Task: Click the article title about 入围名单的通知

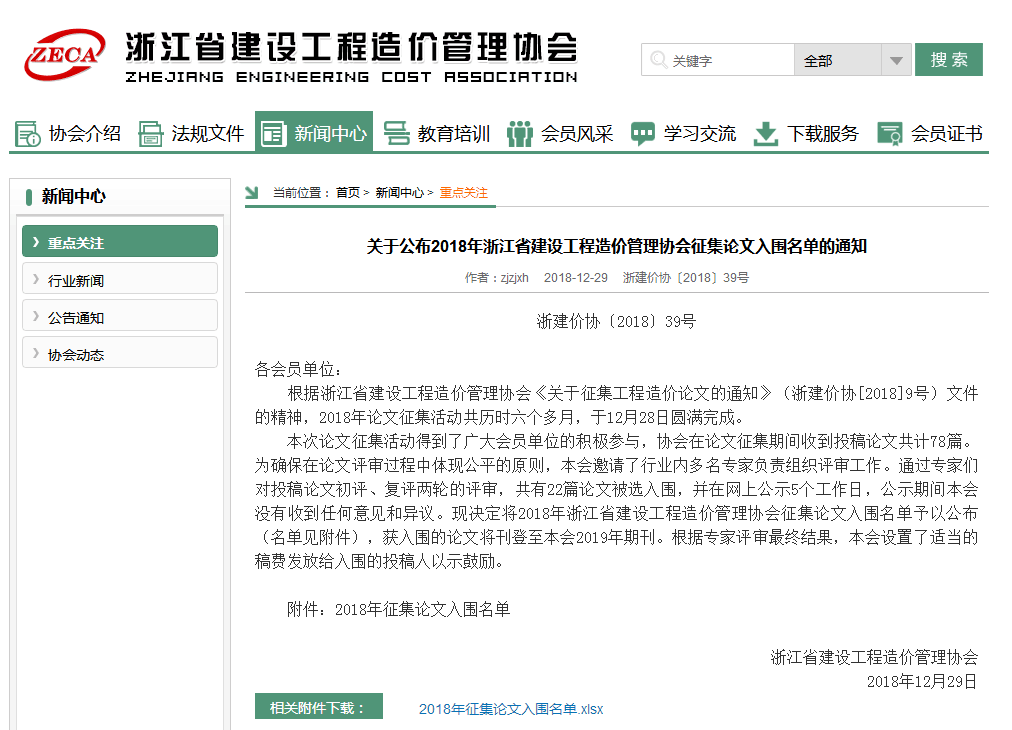Action: tap(616, 246)
